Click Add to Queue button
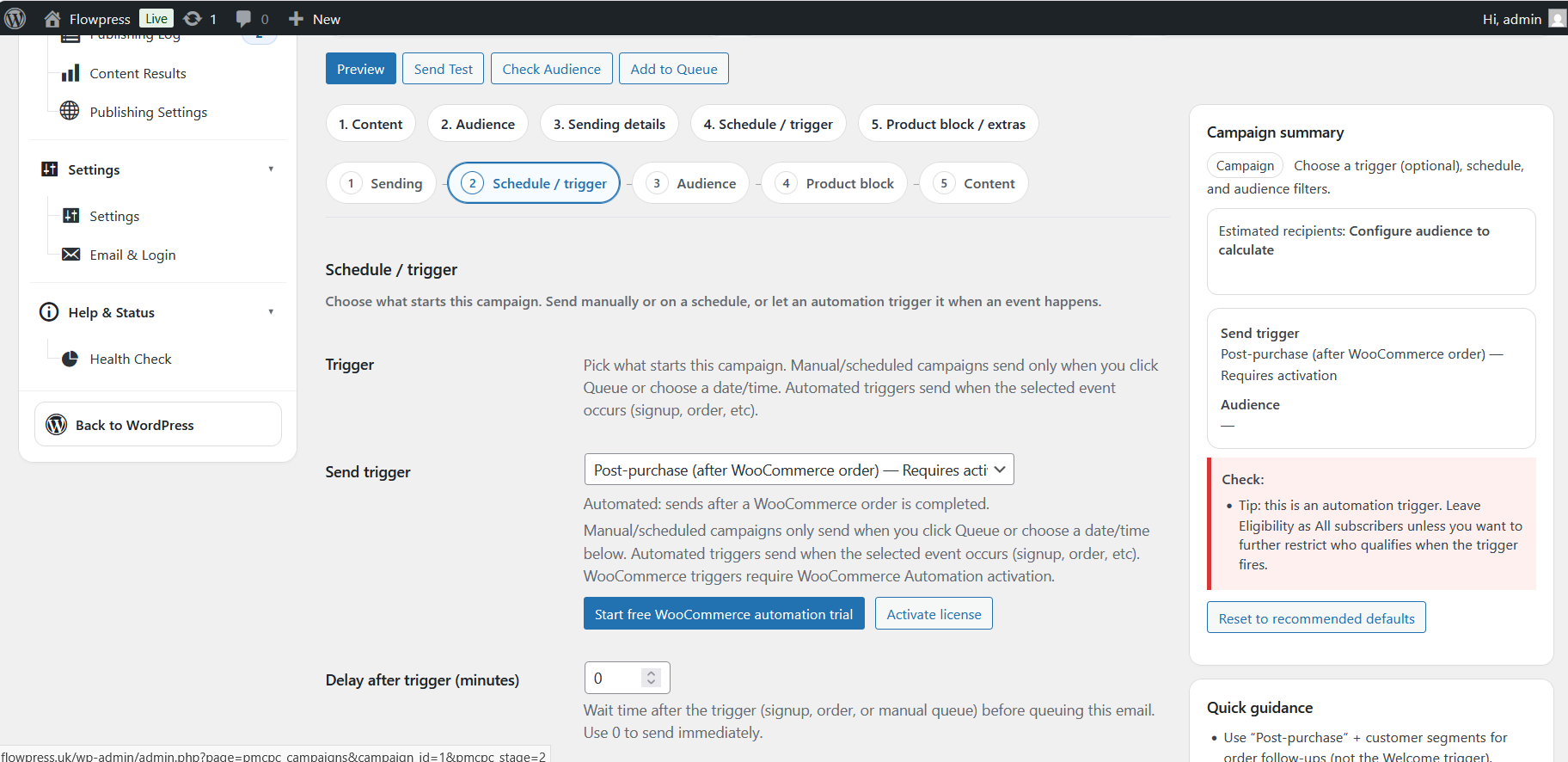 [674, 69]
